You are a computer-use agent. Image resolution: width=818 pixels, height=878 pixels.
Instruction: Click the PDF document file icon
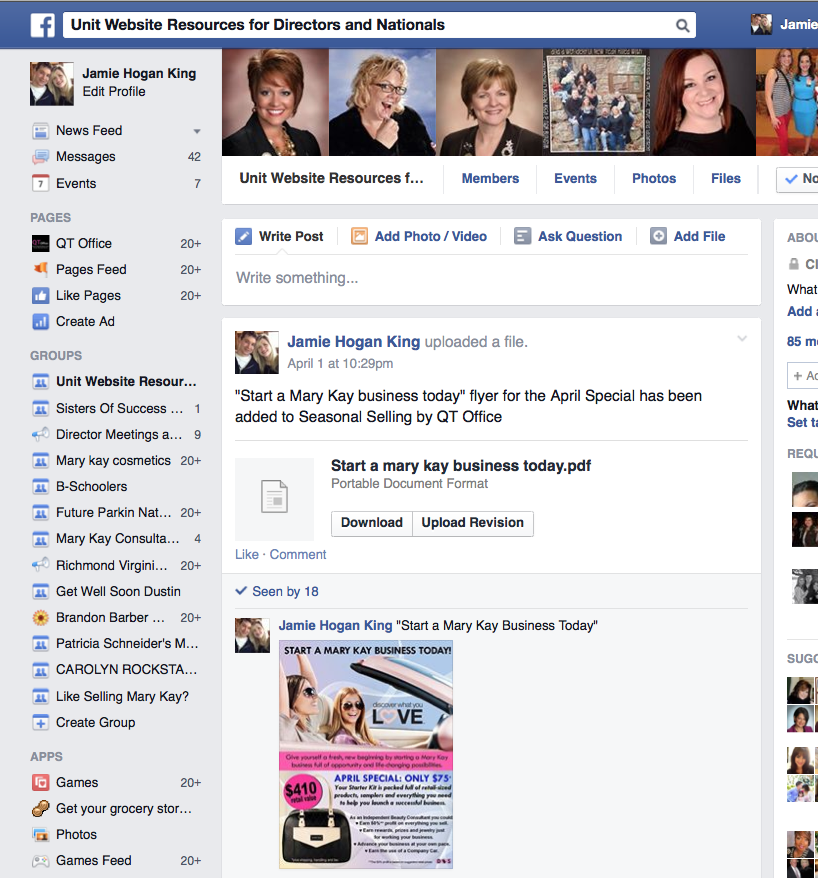pos(274,497)
